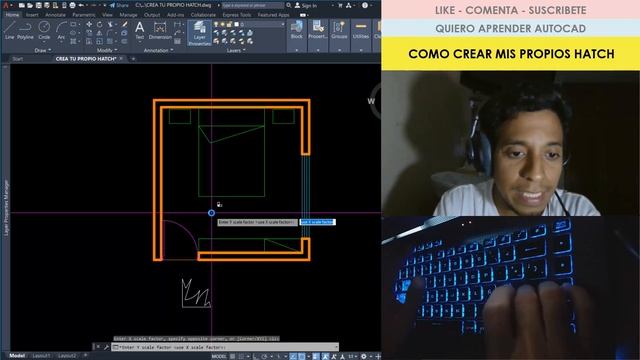The height and width of the screenshot is (360, 640).
Task: Select the Polyline tool
Action: point(25,30)
